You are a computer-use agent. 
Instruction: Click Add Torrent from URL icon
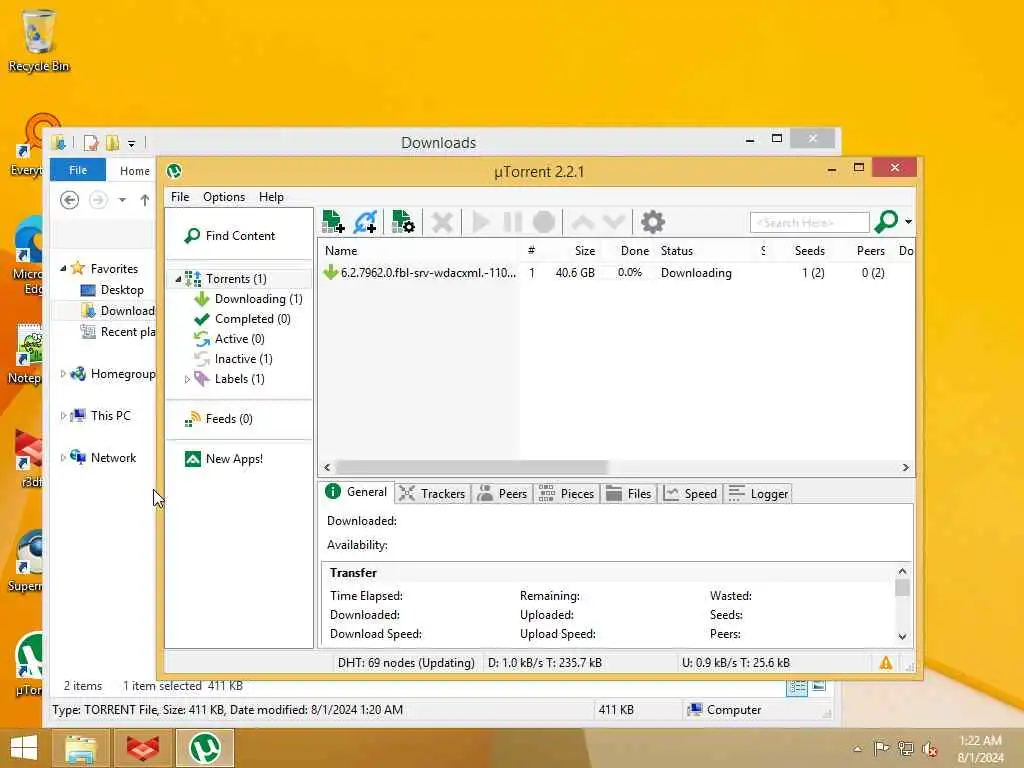(365, 222)
